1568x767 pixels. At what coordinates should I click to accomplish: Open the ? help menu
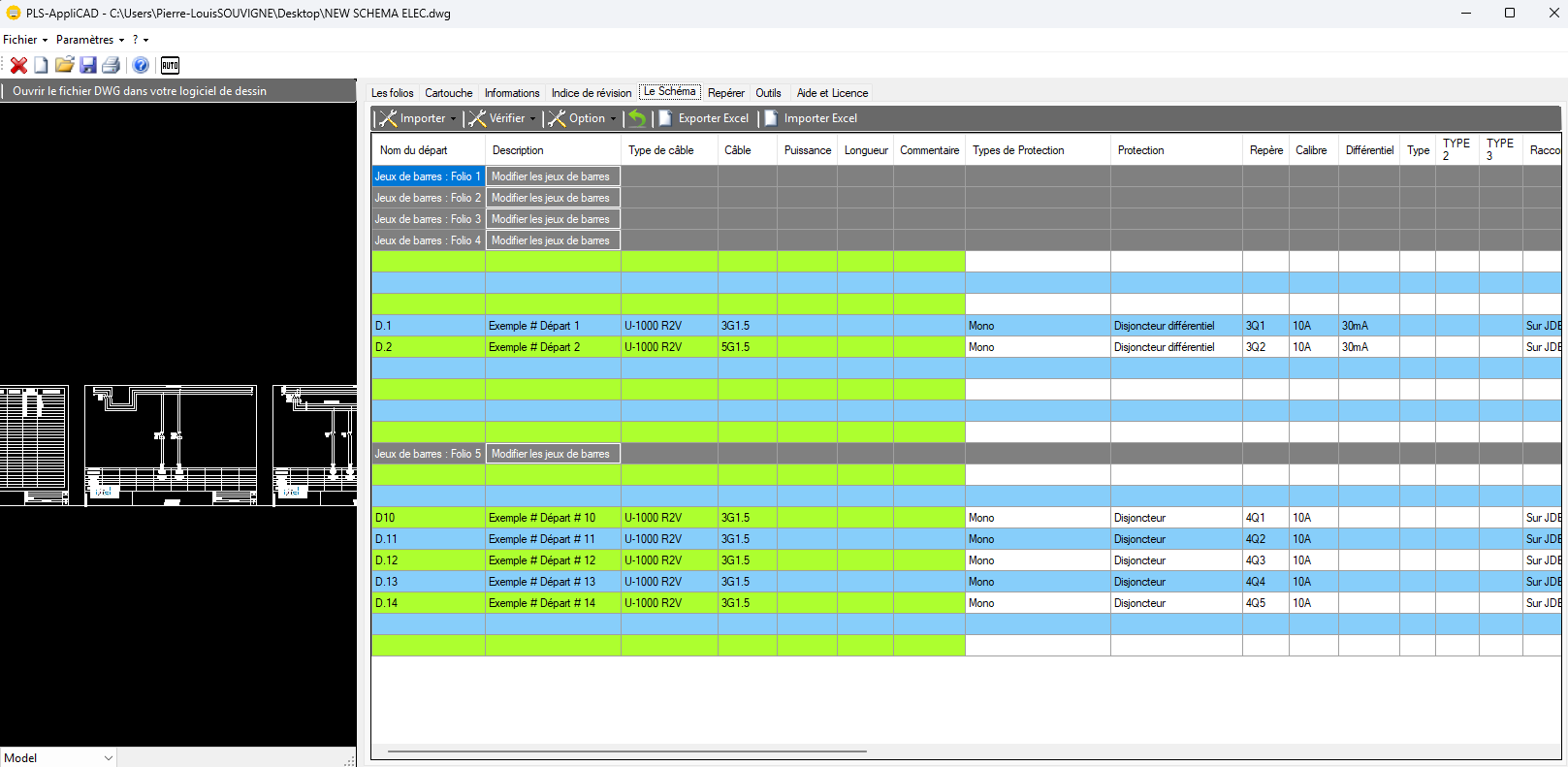(x=141, y=40)
